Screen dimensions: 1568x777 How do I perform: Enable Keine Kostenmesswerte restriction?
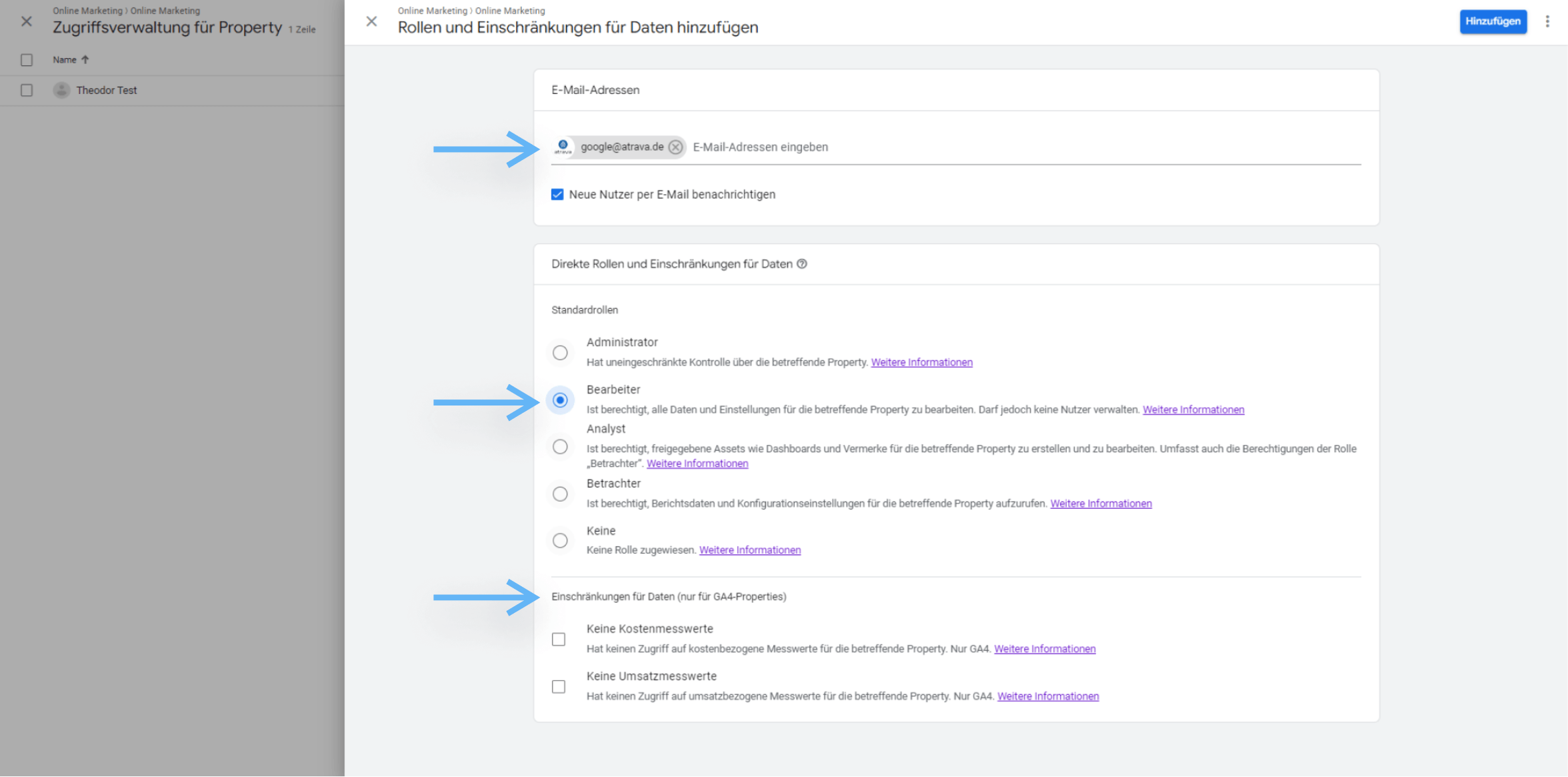click(x=559, y=640)
